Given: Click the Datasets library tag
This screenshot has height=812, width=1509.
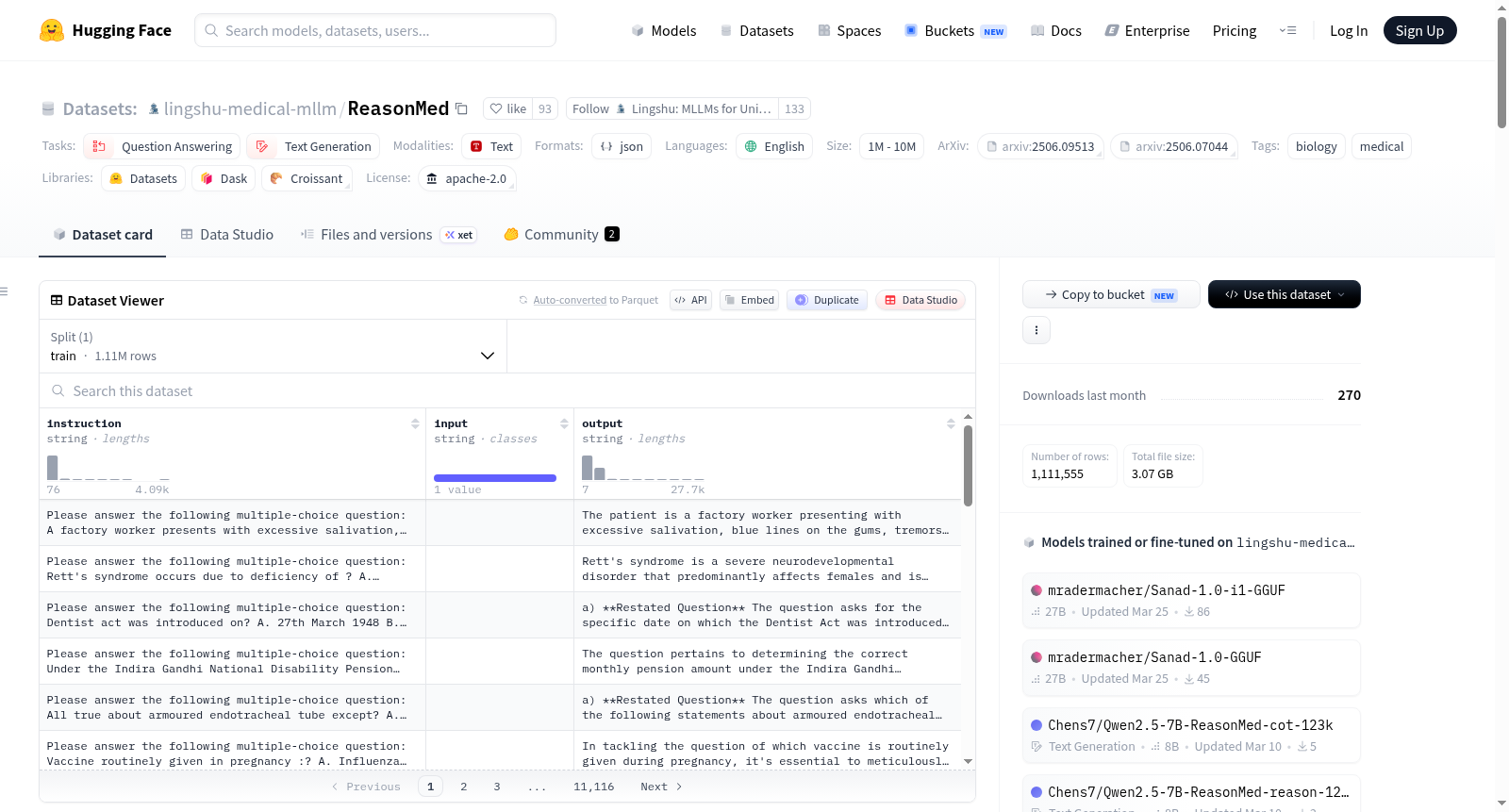Looking at the screenshot, I should click(143, 178).
